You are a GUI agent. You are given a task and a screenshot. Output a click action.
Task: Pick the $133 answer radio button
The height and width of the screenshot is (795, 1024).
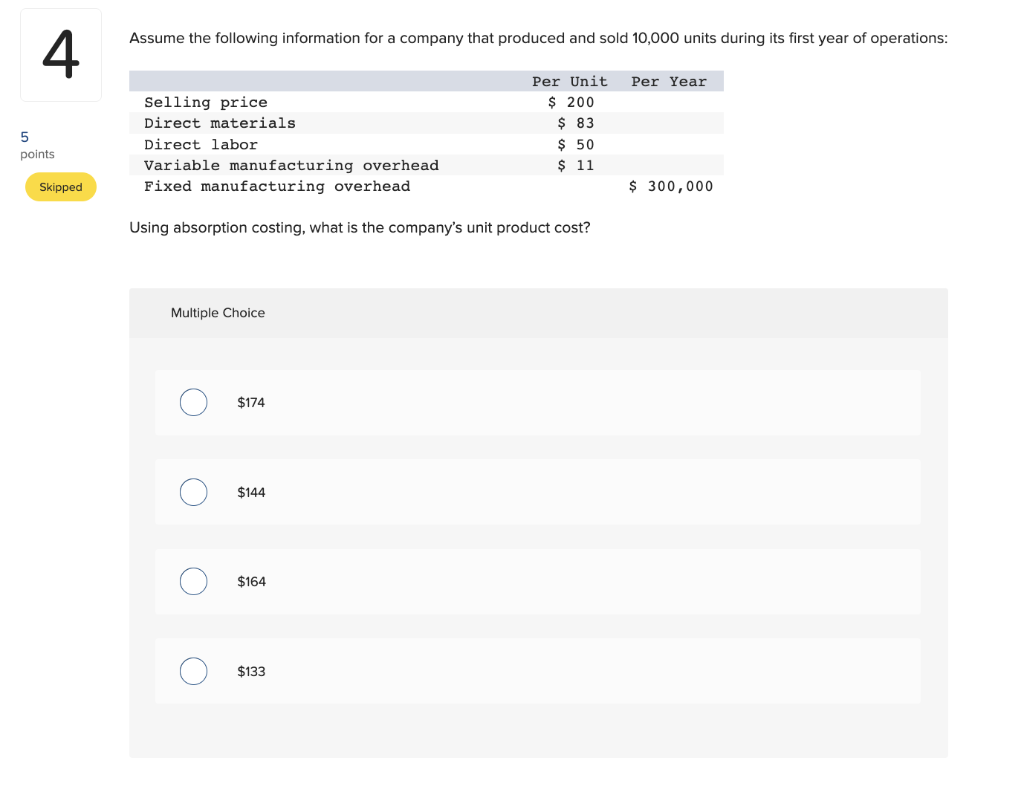coord(193,671)
